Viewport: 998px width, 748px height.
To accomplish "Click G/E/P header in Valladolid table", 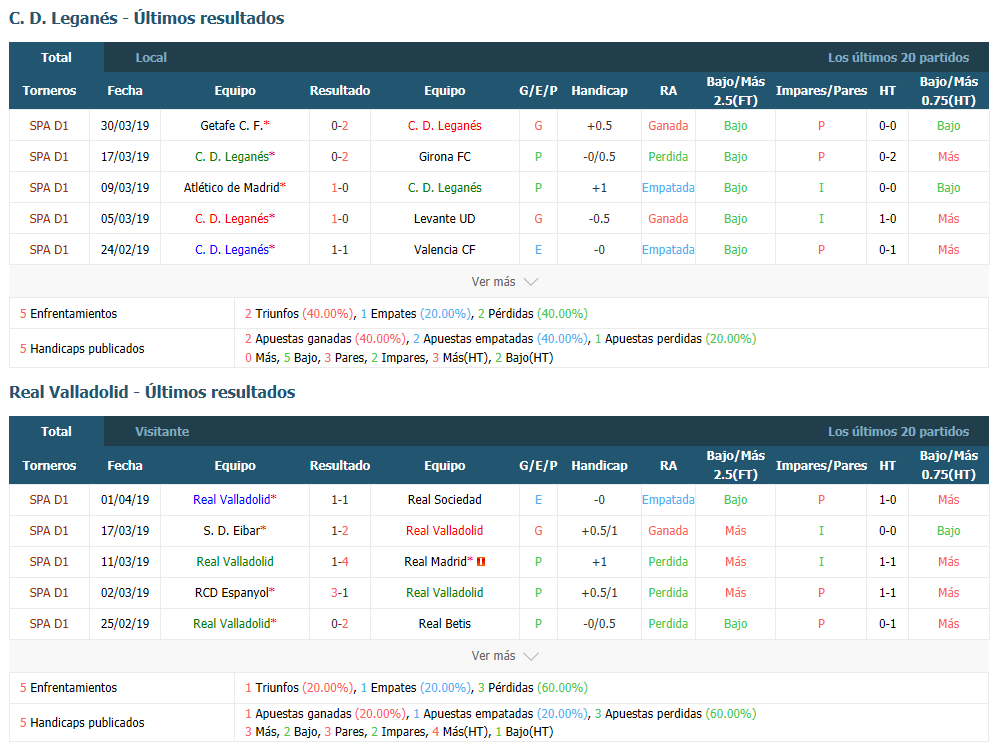I will pyautogui.click(x=538, y=465).
